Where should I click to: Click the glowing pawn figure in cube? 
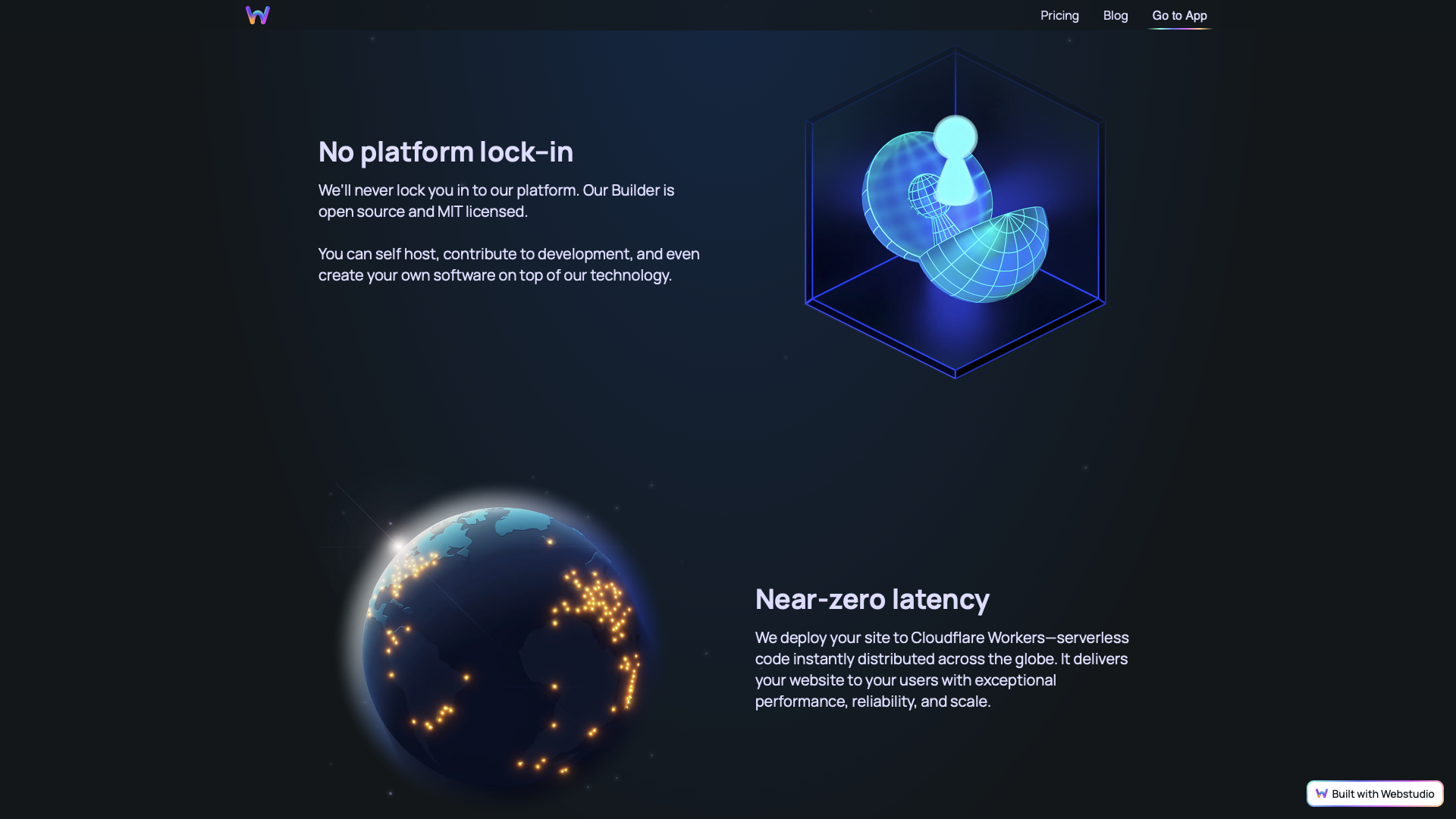pyautogui.click(x=955, y=161)
